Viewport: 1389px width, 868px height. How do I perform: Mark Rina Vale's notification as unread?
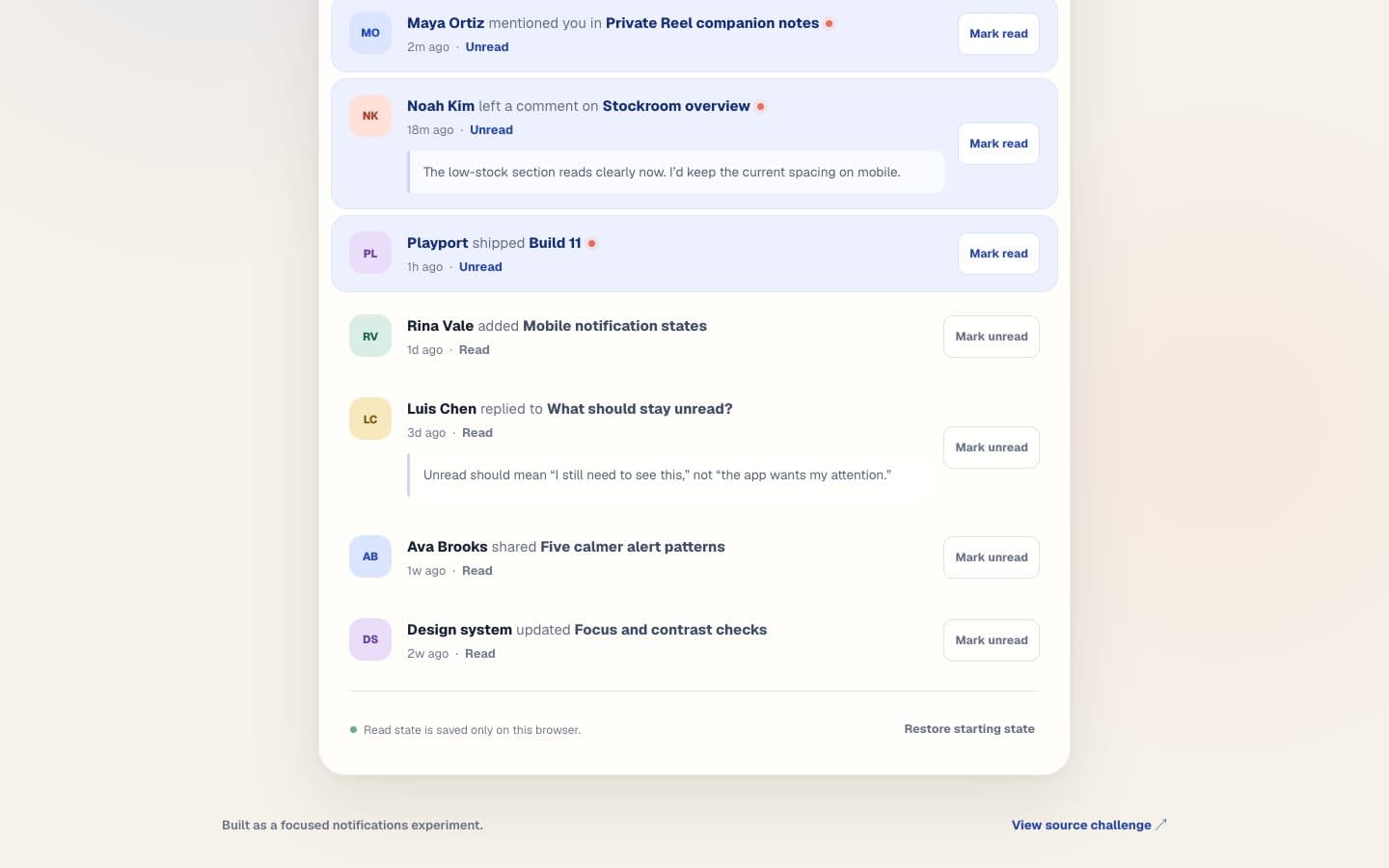[992, 337]
